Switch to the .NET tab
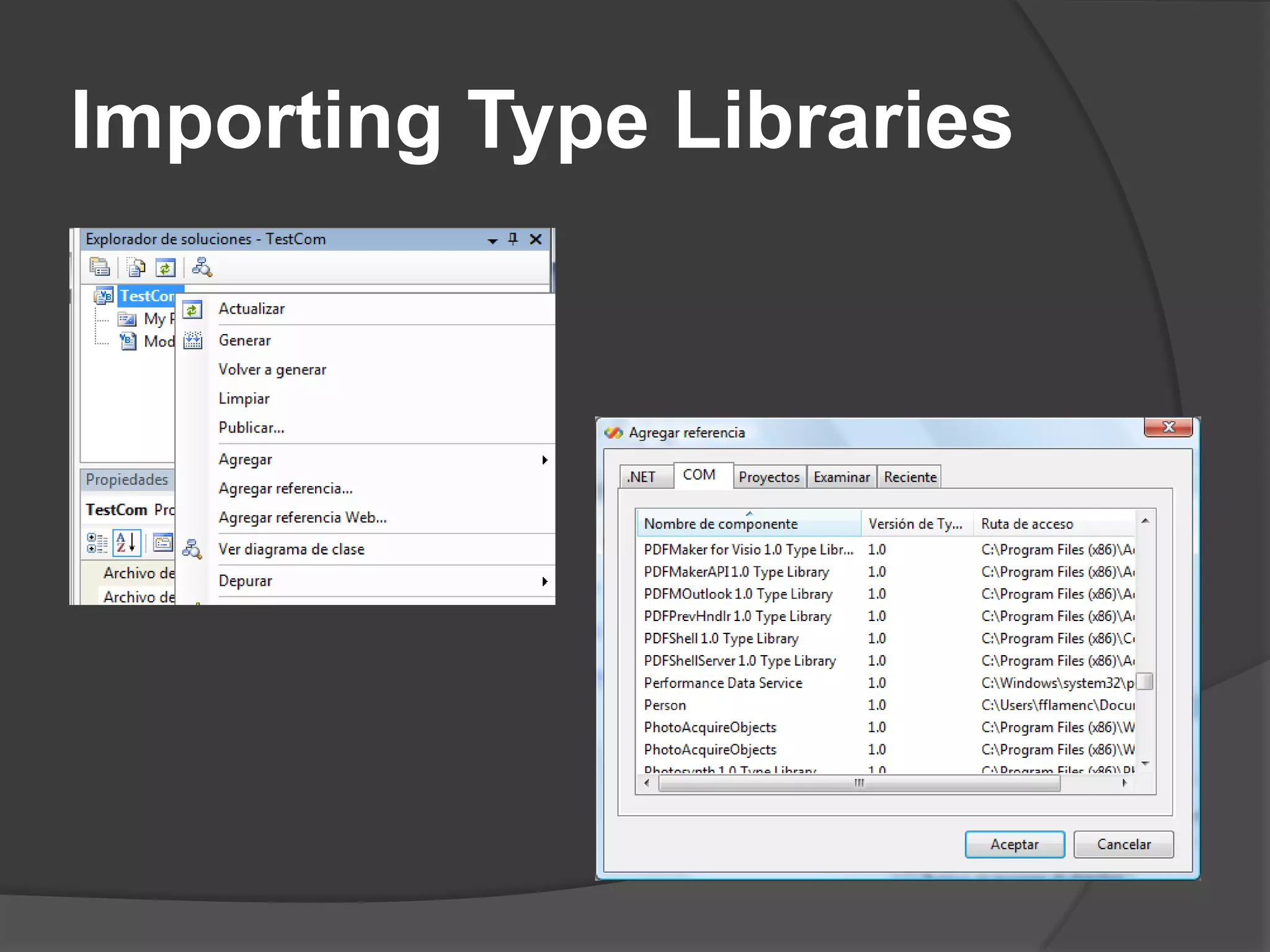 click(x=646, y=477)
